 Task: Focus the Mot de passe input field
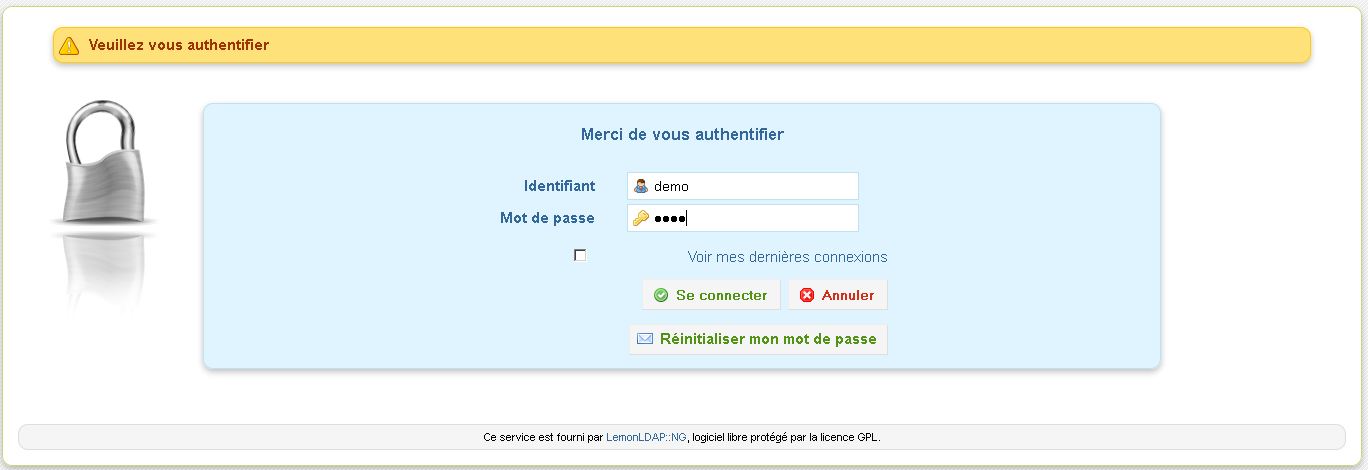[x=743, y=218]
